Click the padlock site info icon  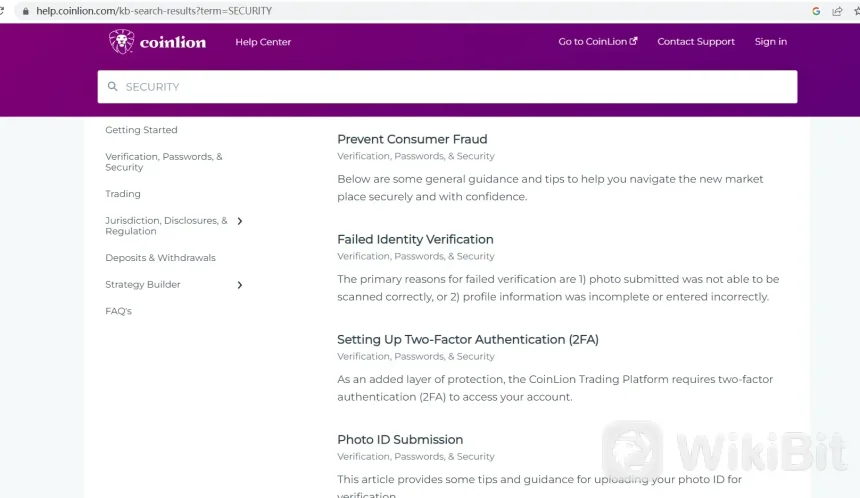tap(26, 11)
